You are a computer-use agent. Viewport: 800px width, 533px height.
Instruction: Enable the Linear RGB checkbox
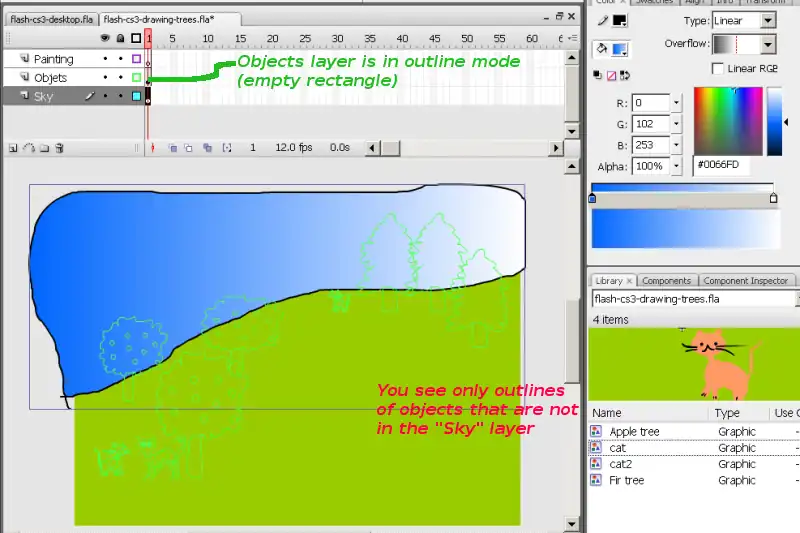718,68
